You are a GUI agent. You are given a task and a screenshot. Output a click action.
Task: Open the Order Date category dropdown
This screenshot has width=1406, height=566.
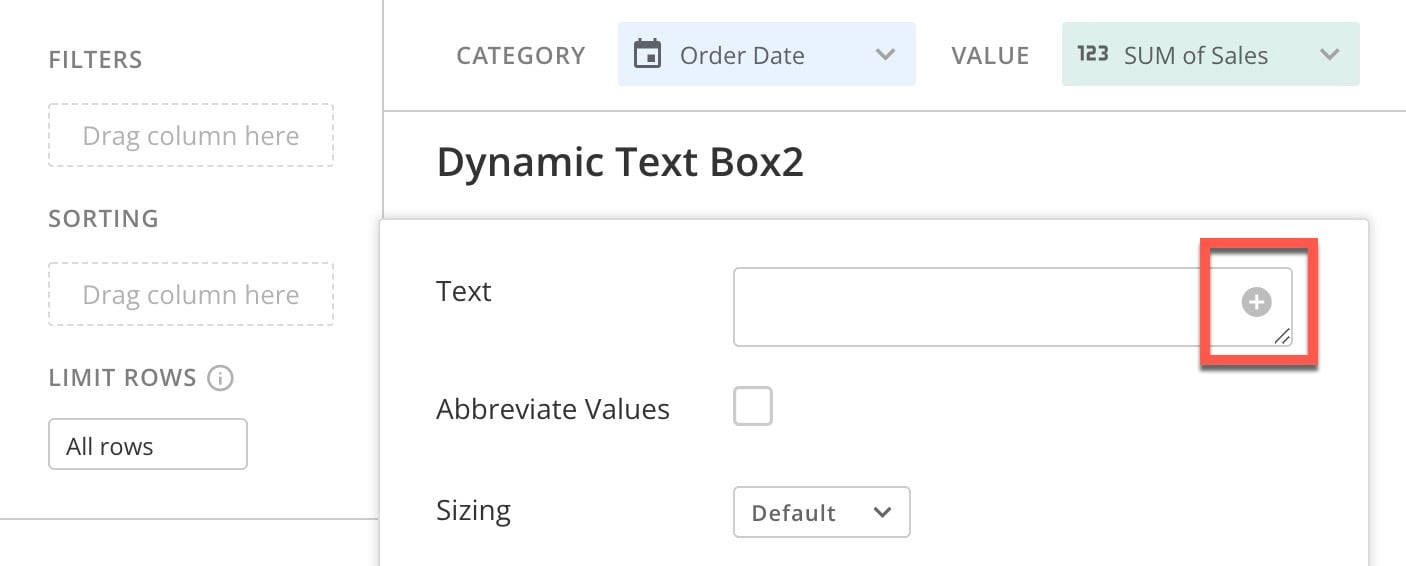tap(766, 54)
